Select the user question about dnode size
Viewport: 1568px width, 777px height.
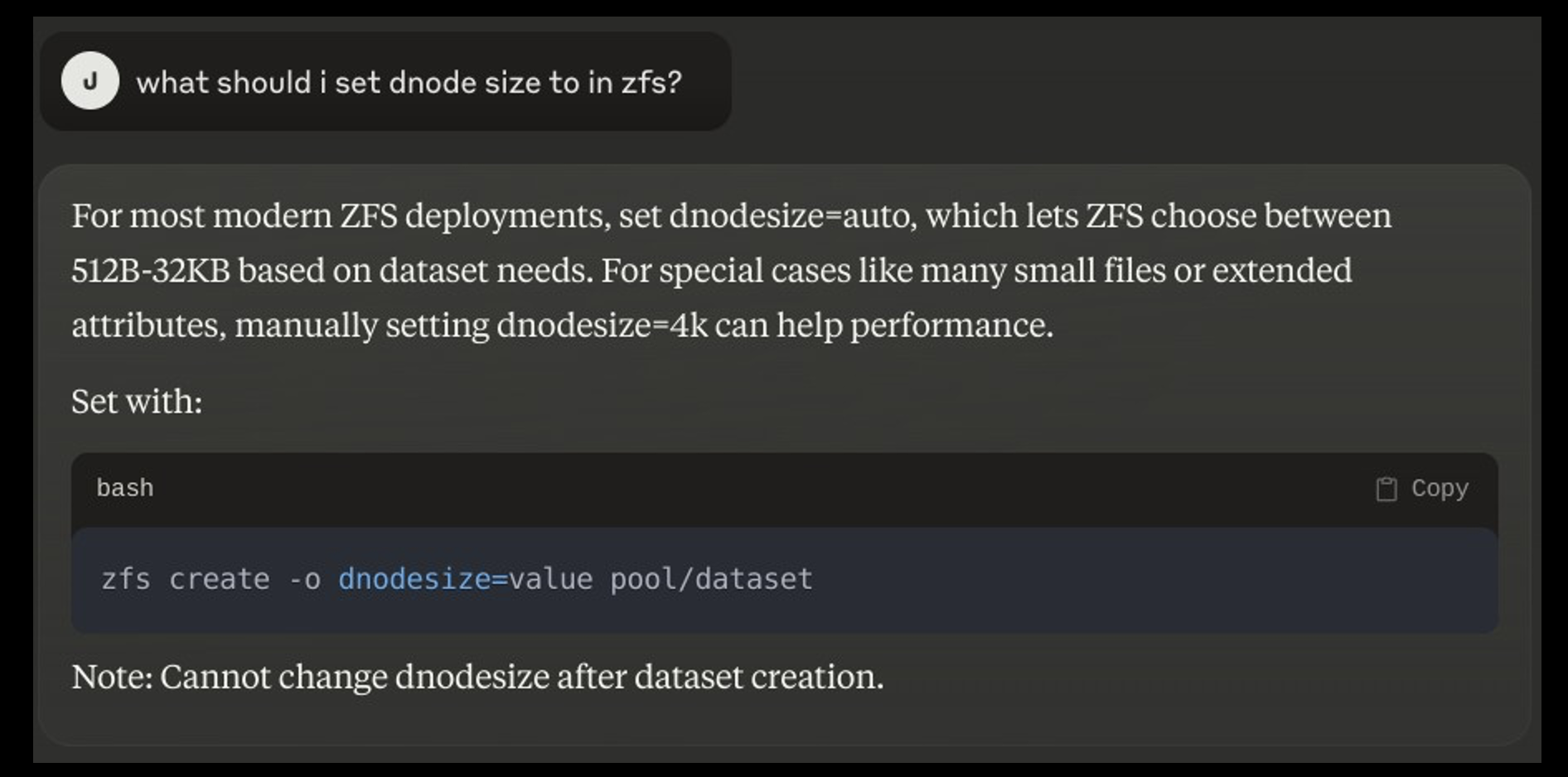[x=412, y=80]
